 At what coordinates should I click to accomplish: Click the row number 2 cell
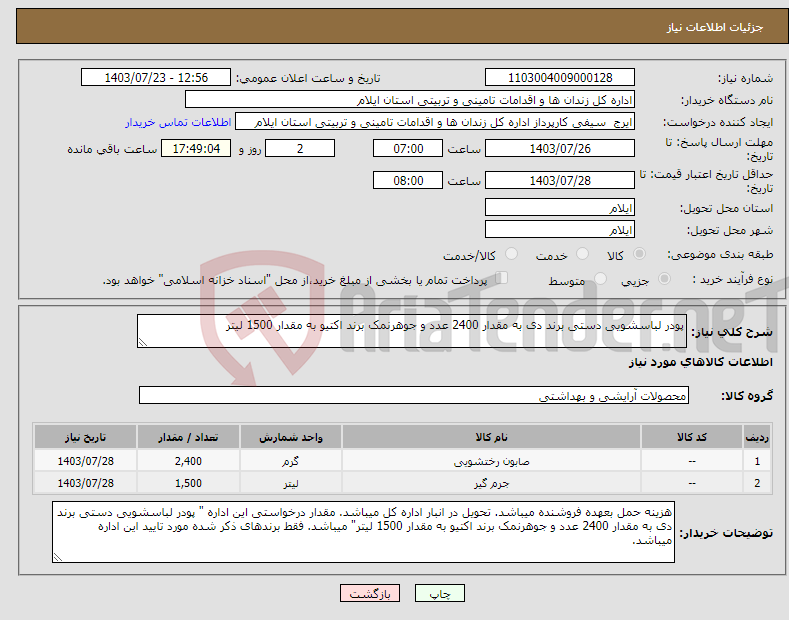coord(757,483)
